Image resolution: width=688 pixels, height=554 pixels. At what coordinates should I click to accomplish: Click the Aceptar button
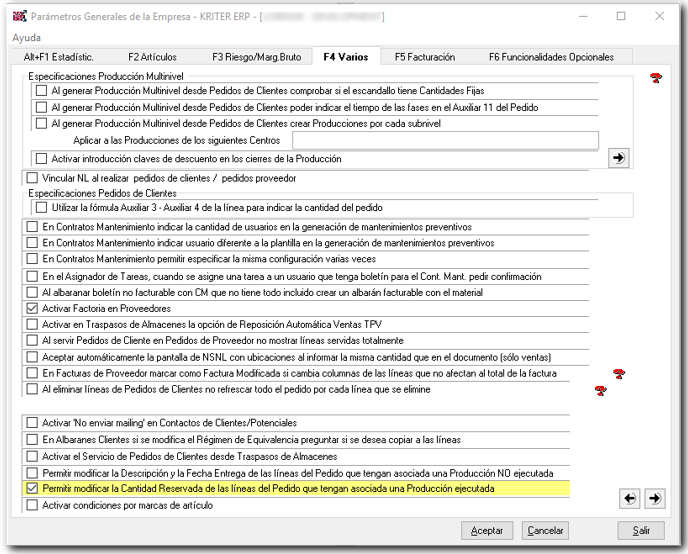487,531
